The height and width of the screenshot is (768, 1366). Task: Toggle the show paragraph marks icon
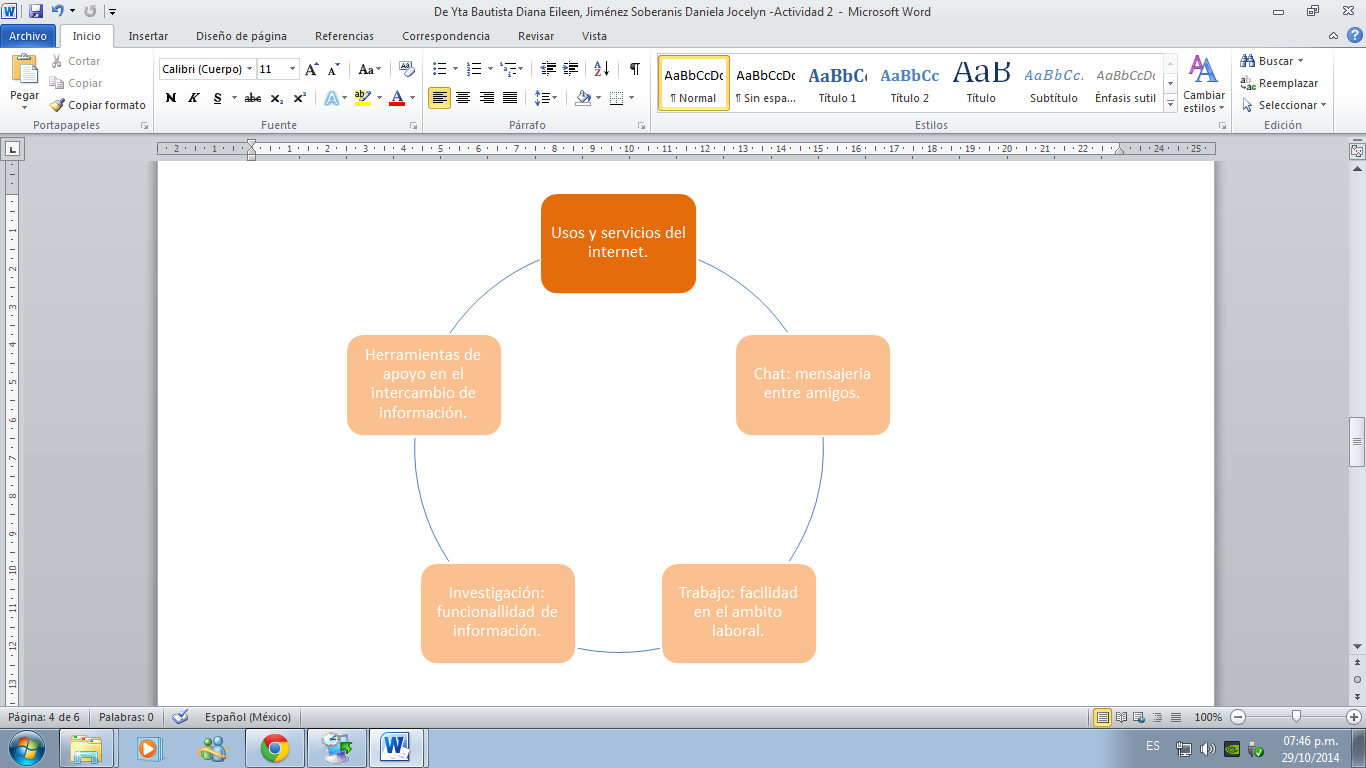(634, 69)
